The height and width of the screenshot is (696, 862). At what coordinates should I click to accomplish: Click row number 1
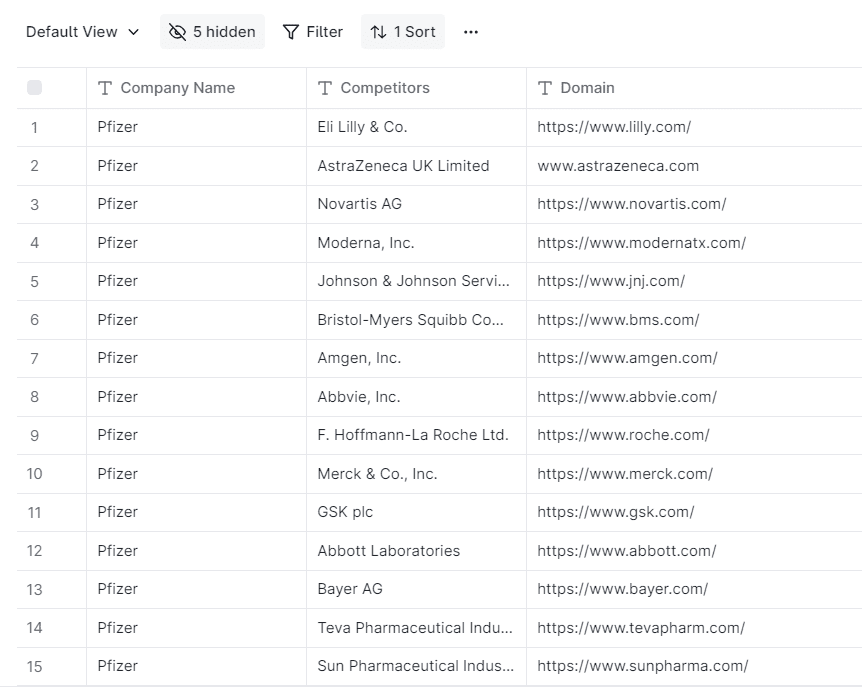click(35, 128)
